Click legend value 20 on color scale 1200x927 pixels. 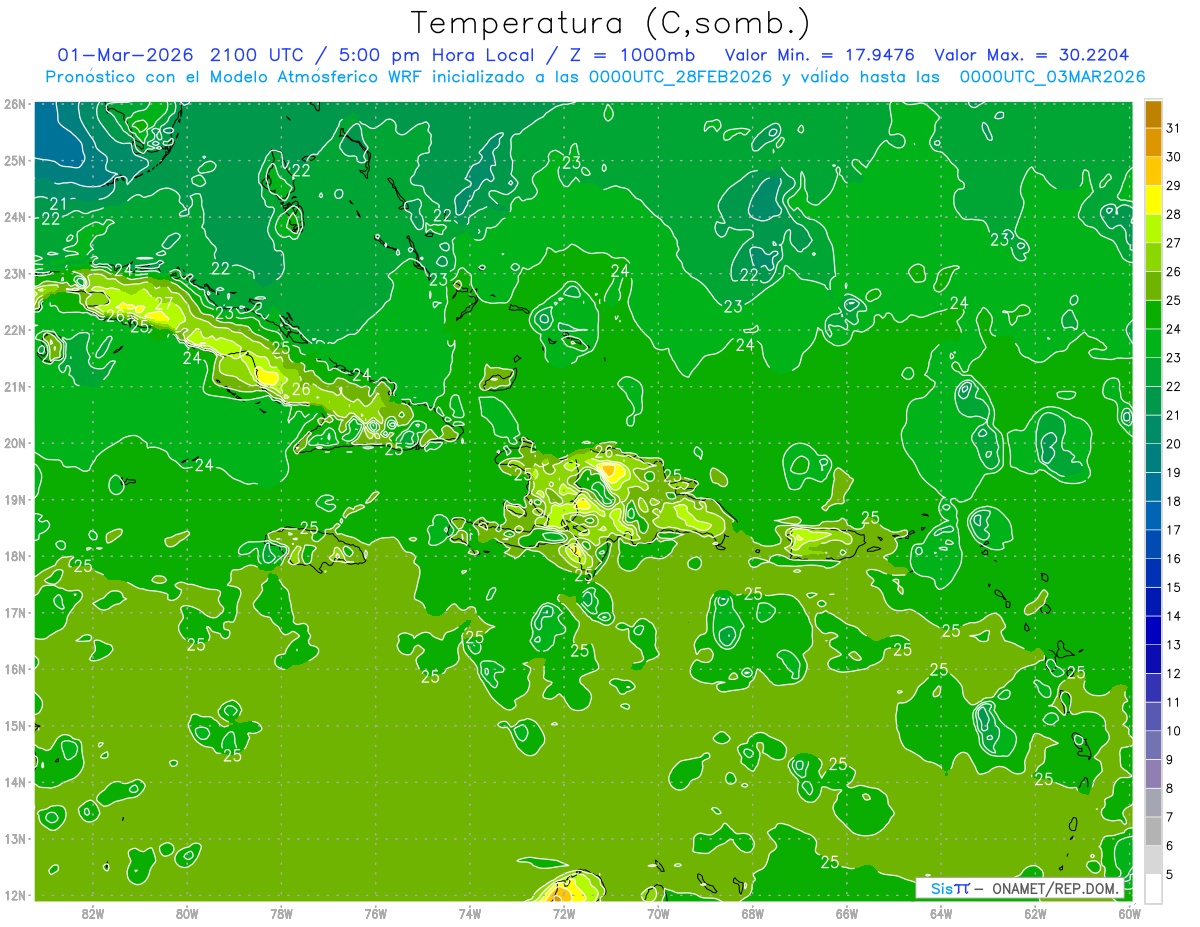pos(1173,444)
